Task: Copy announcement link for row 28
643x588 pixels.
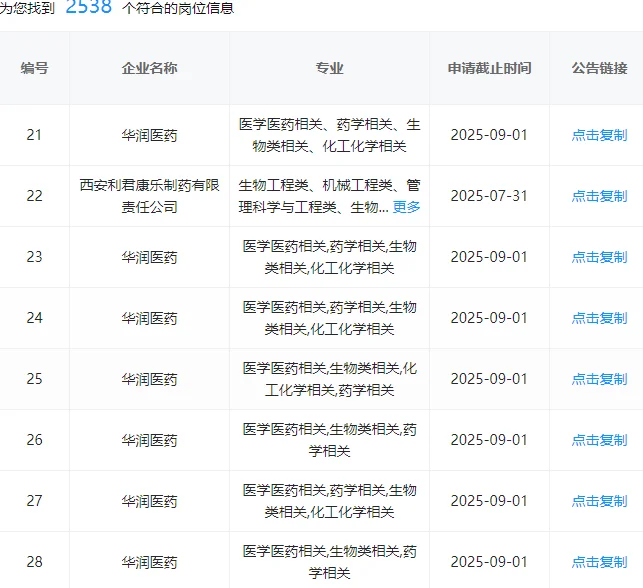Action: [x=600, y=562]
